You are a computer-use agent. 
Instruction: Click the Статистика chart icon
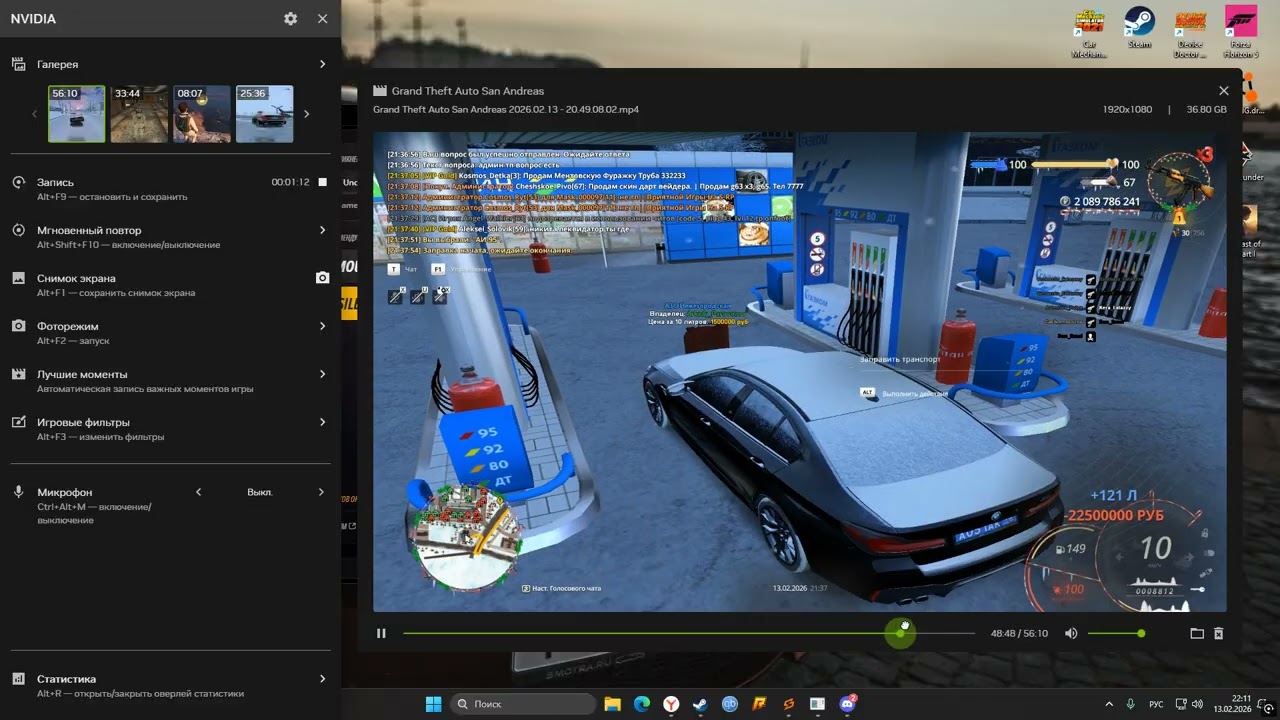pos(18,678)
